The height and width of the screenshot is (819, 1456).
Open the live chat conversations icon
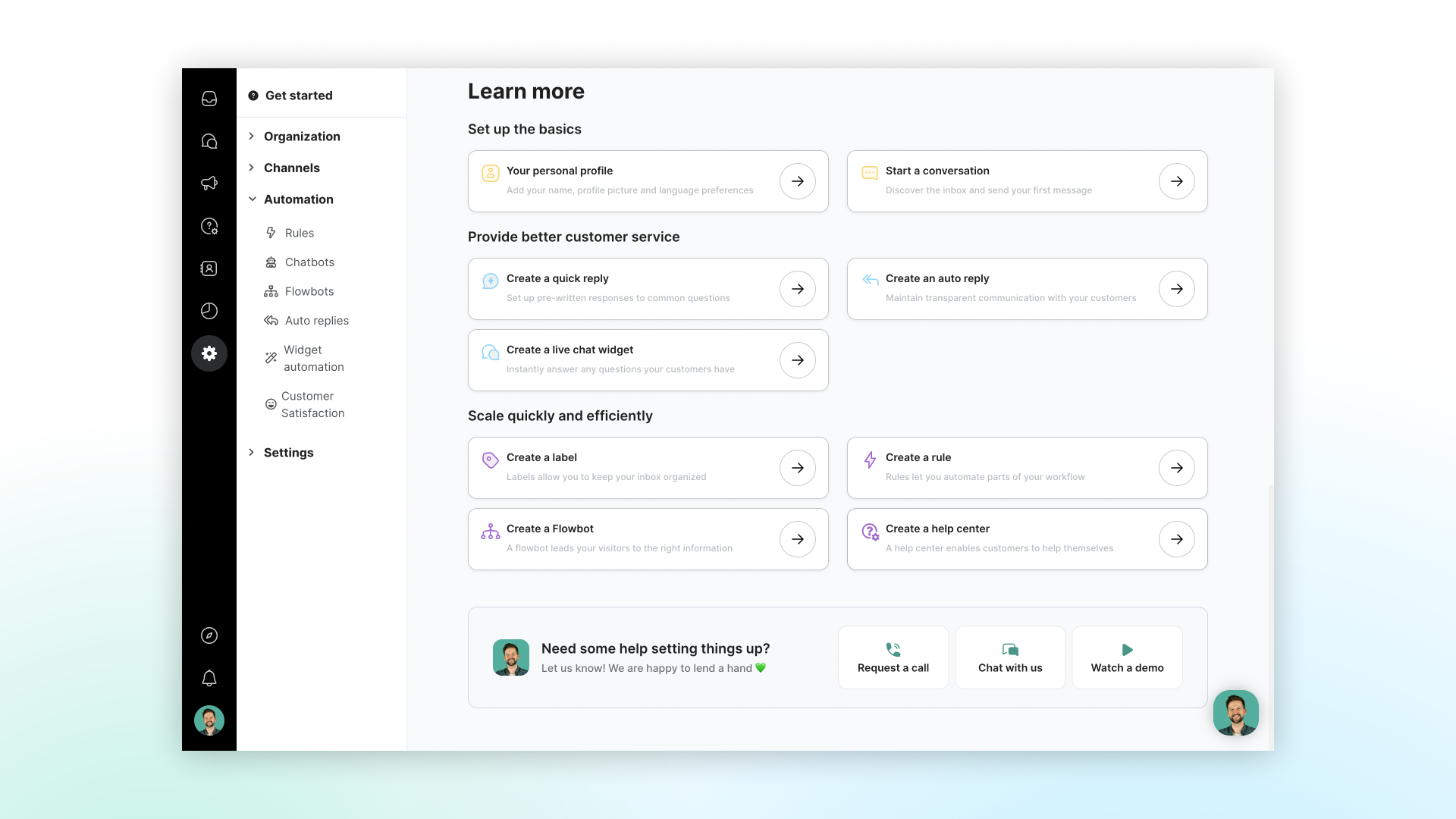(x=209, y=141)
